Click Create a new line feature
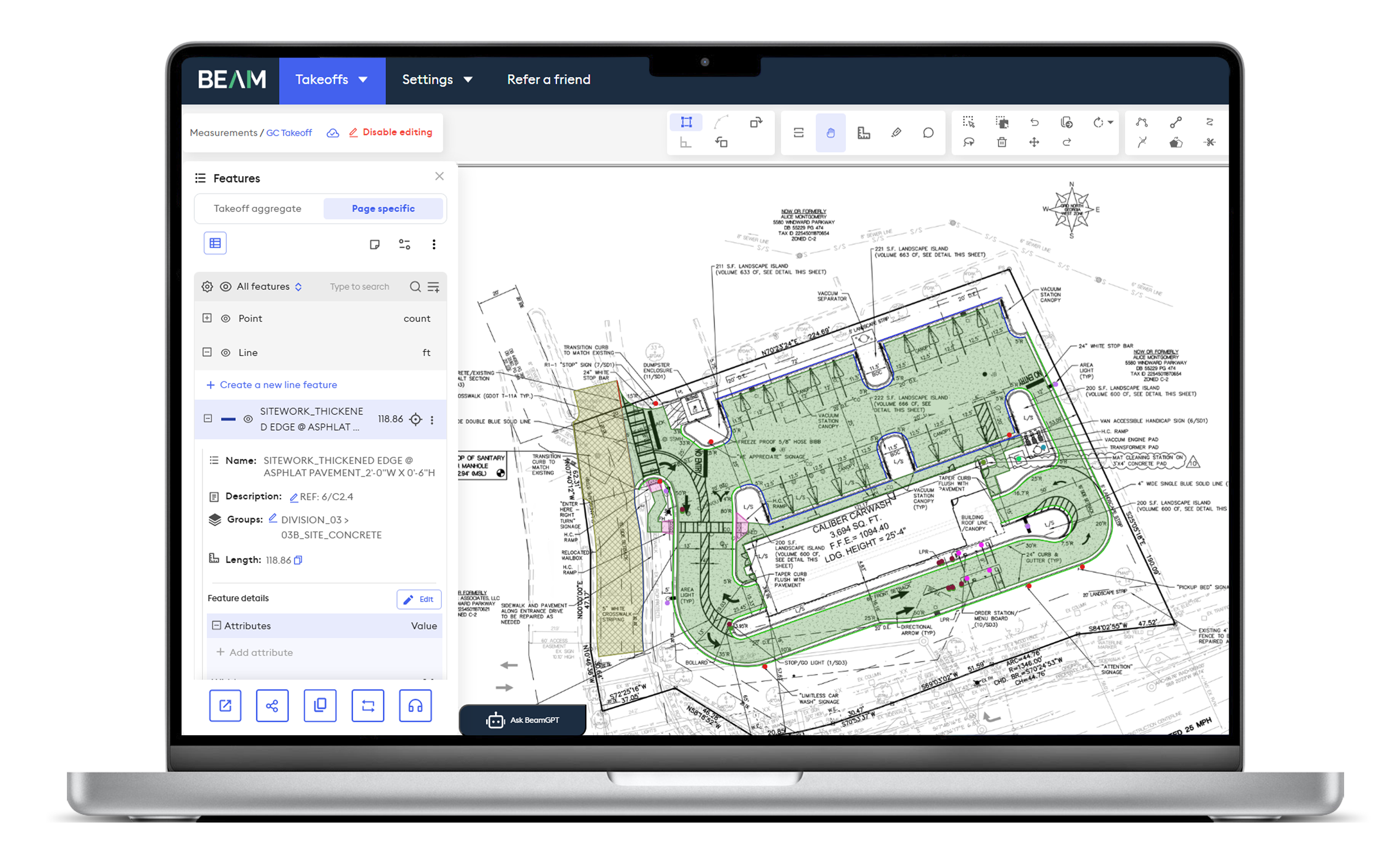Screen dimensions: 1400x865 (x=272, y=385)
